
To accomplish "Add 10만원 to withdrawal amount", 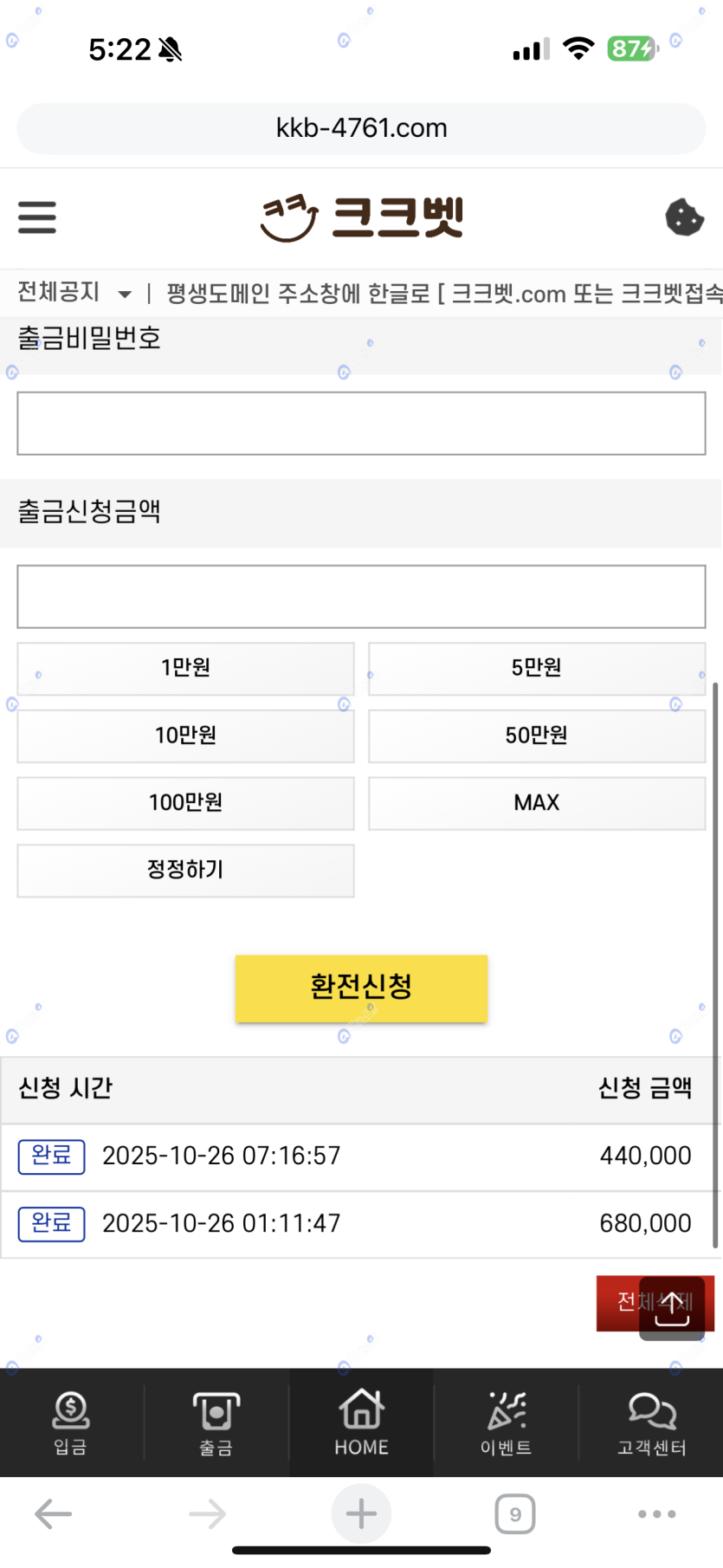I will [185, 735].
